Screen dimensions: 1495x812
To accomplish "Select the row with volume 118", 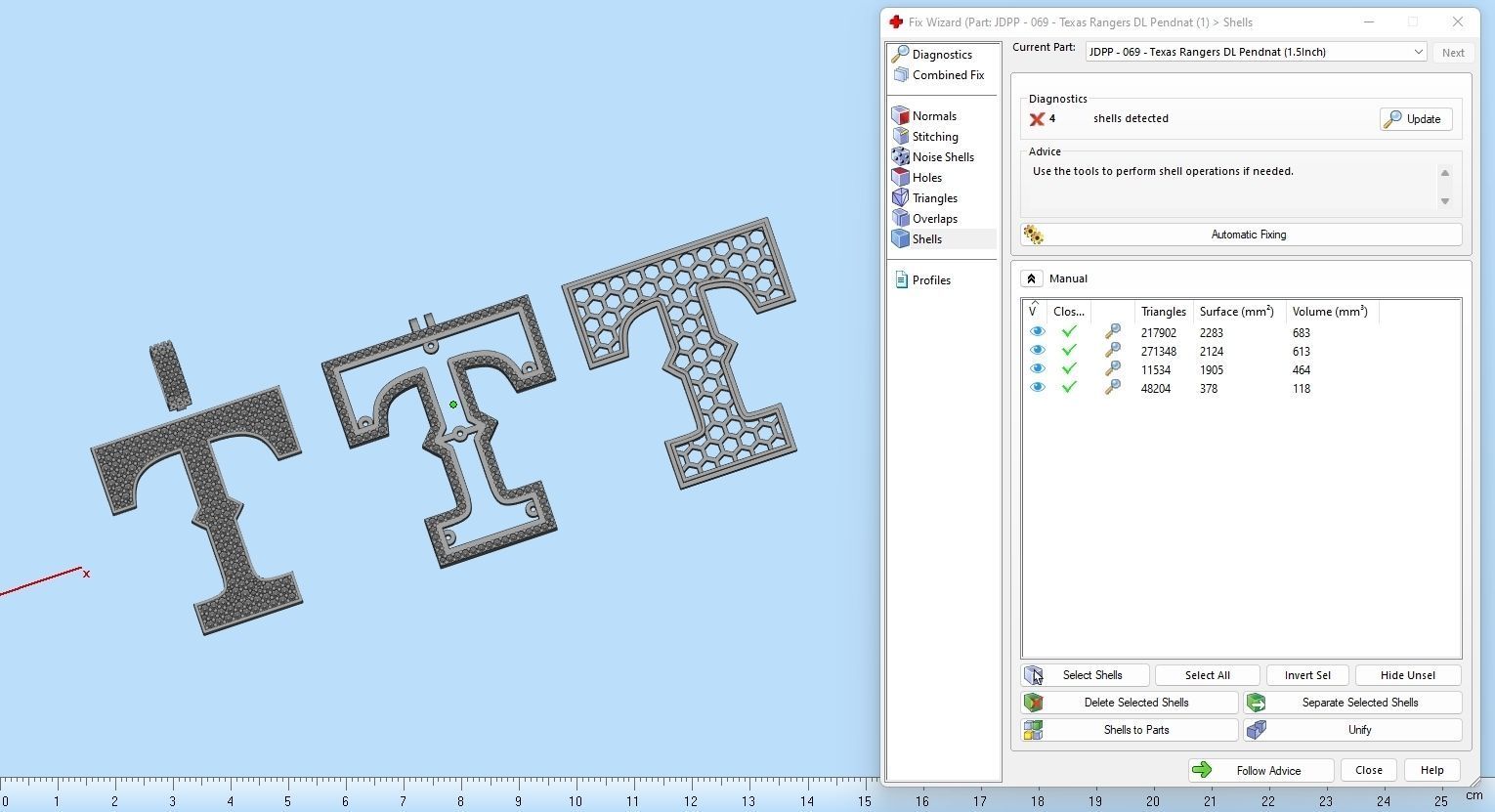I will pyautogui.click(x=1241, y=389).
